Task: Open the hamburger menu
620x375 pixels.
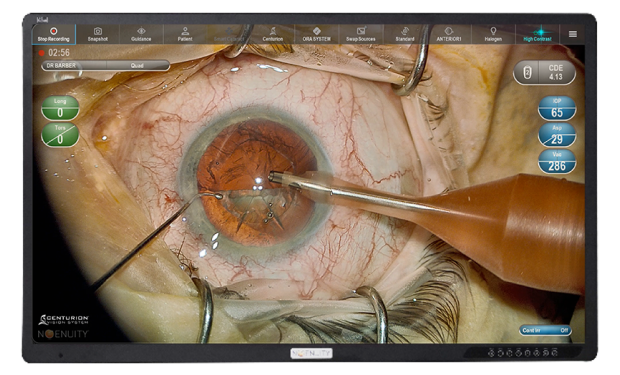Action: tap(573, 34)
